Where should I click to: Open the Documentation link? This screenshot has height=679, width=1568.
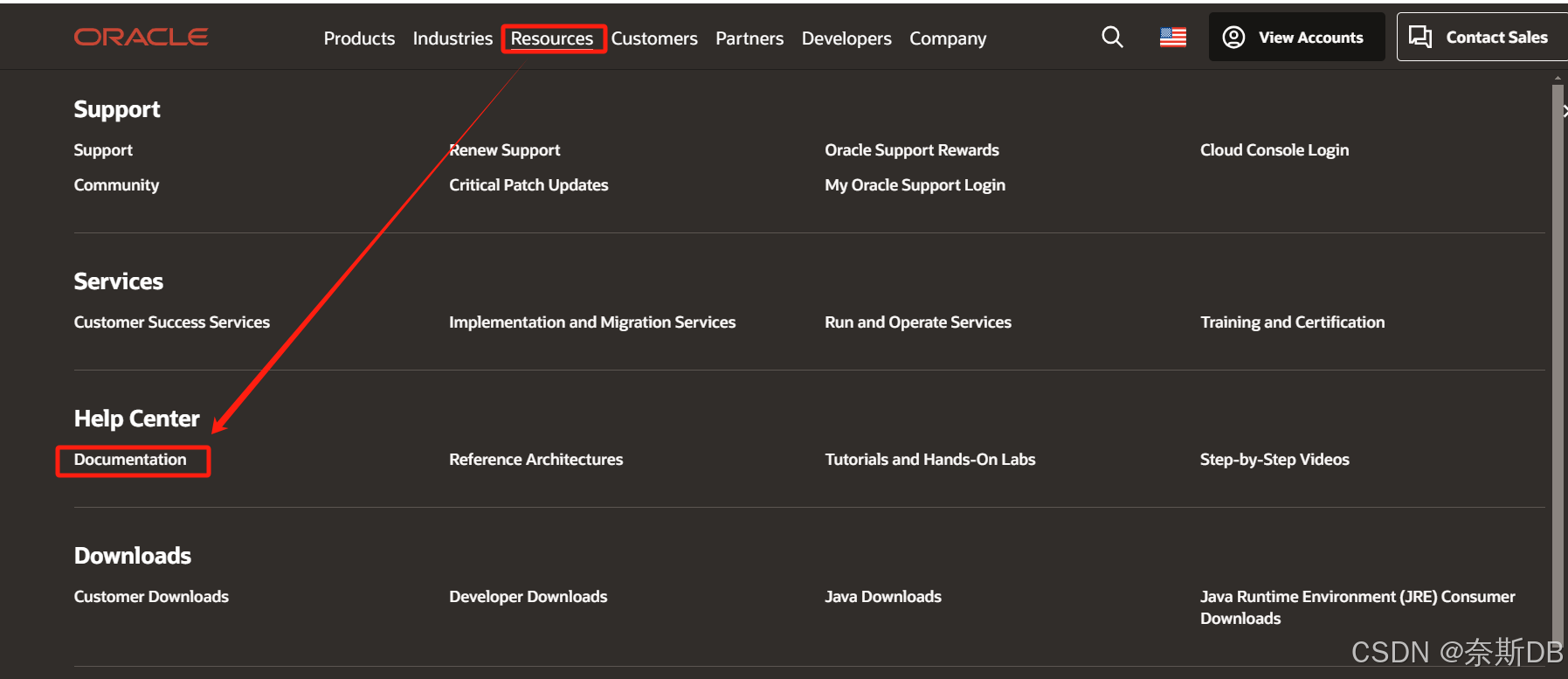coord(130,460)
